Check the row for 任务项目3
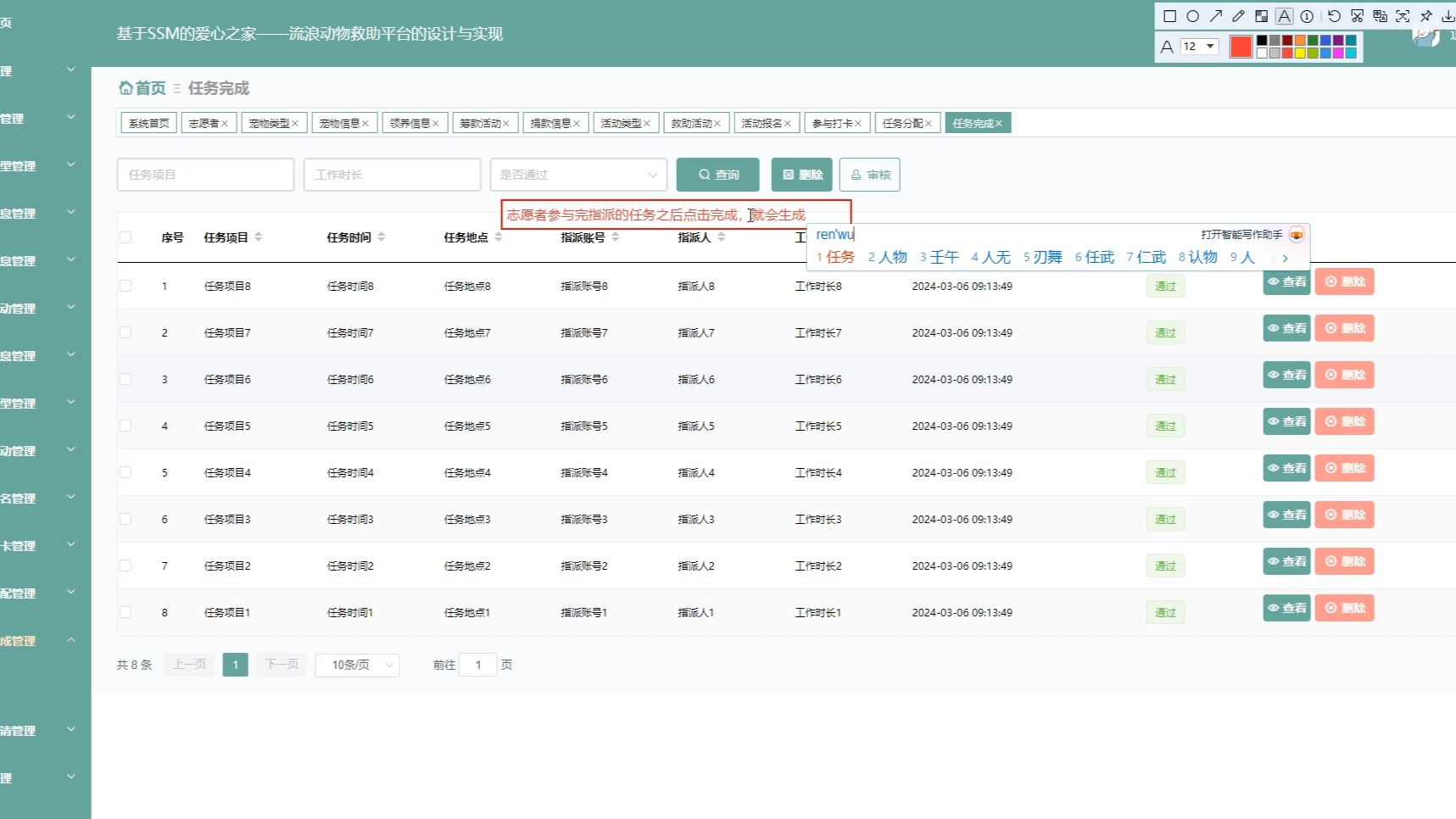 [126, 519]
